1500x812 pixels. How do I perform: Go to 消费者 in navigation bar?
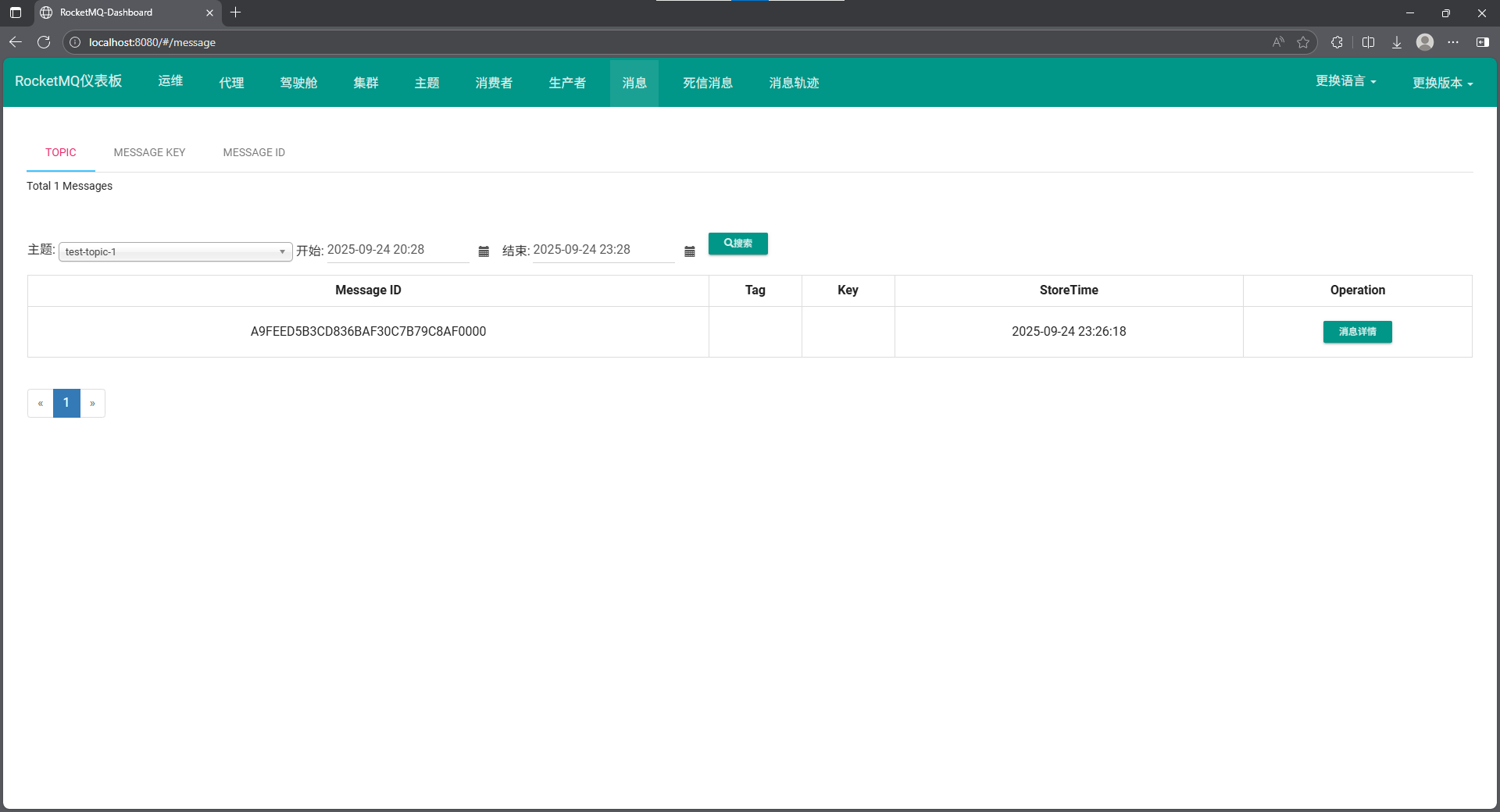(x=494, y=83)
